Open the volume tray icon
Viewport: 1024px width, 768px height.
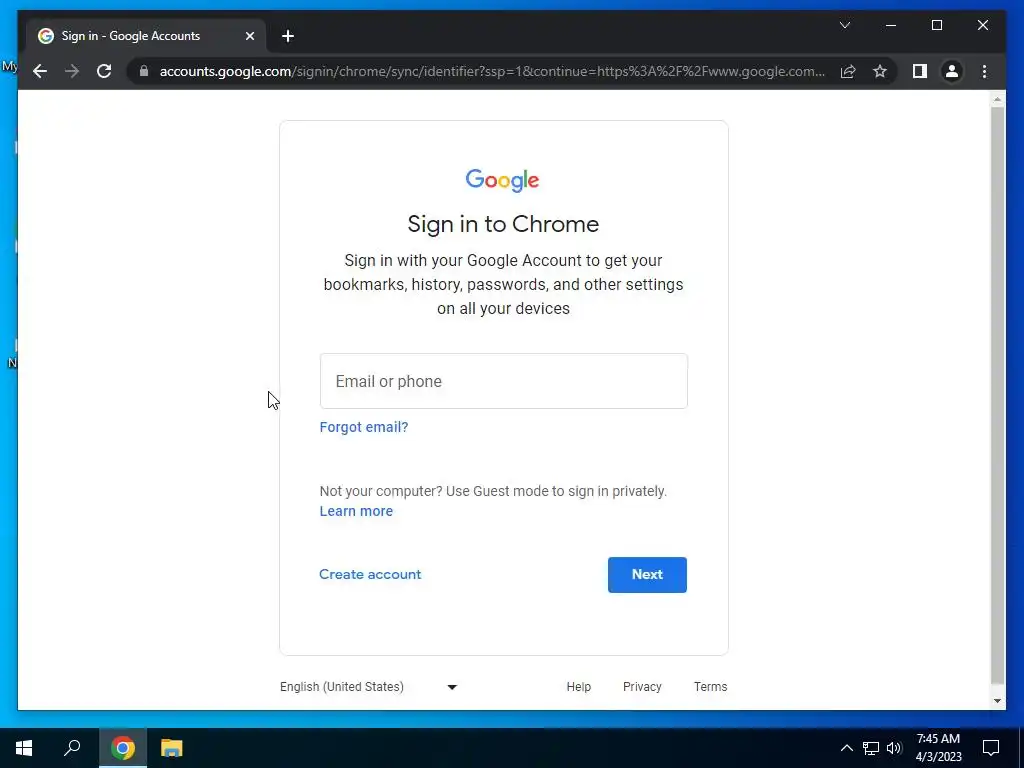tap(894, 748)
